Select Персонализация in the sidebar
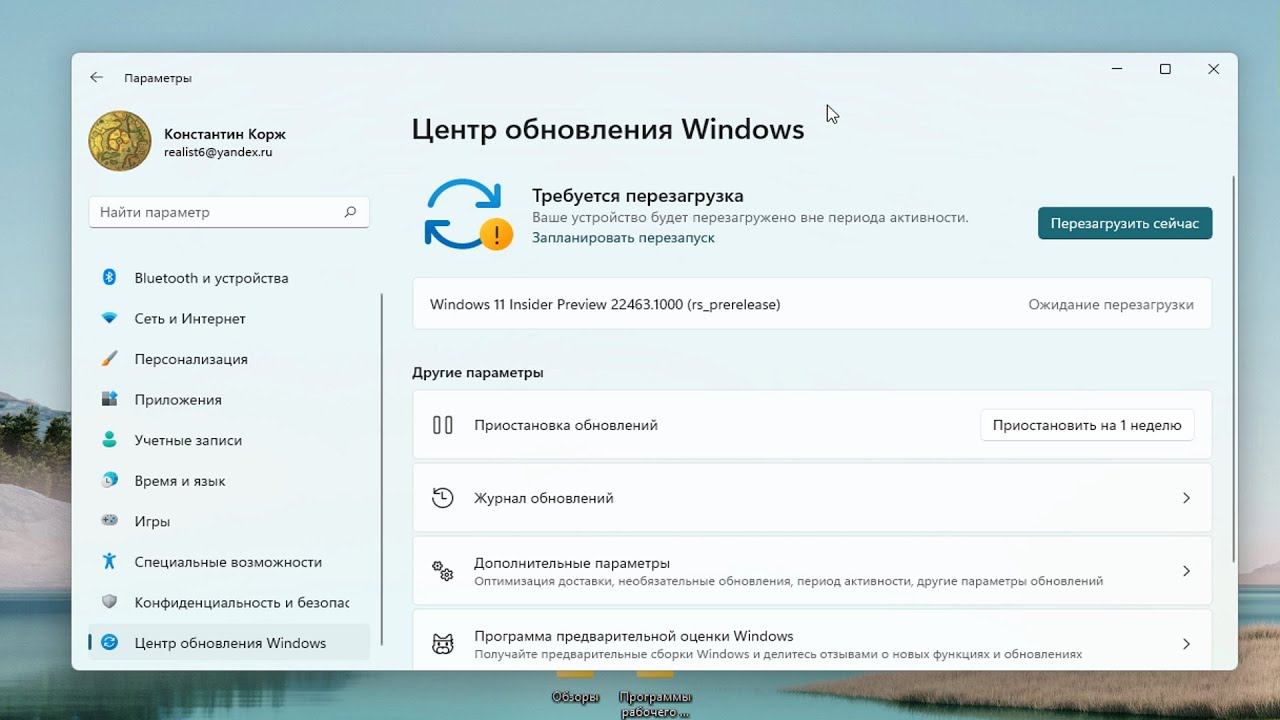Viewport: 1280px width, 720px height. tap(229, 359)
